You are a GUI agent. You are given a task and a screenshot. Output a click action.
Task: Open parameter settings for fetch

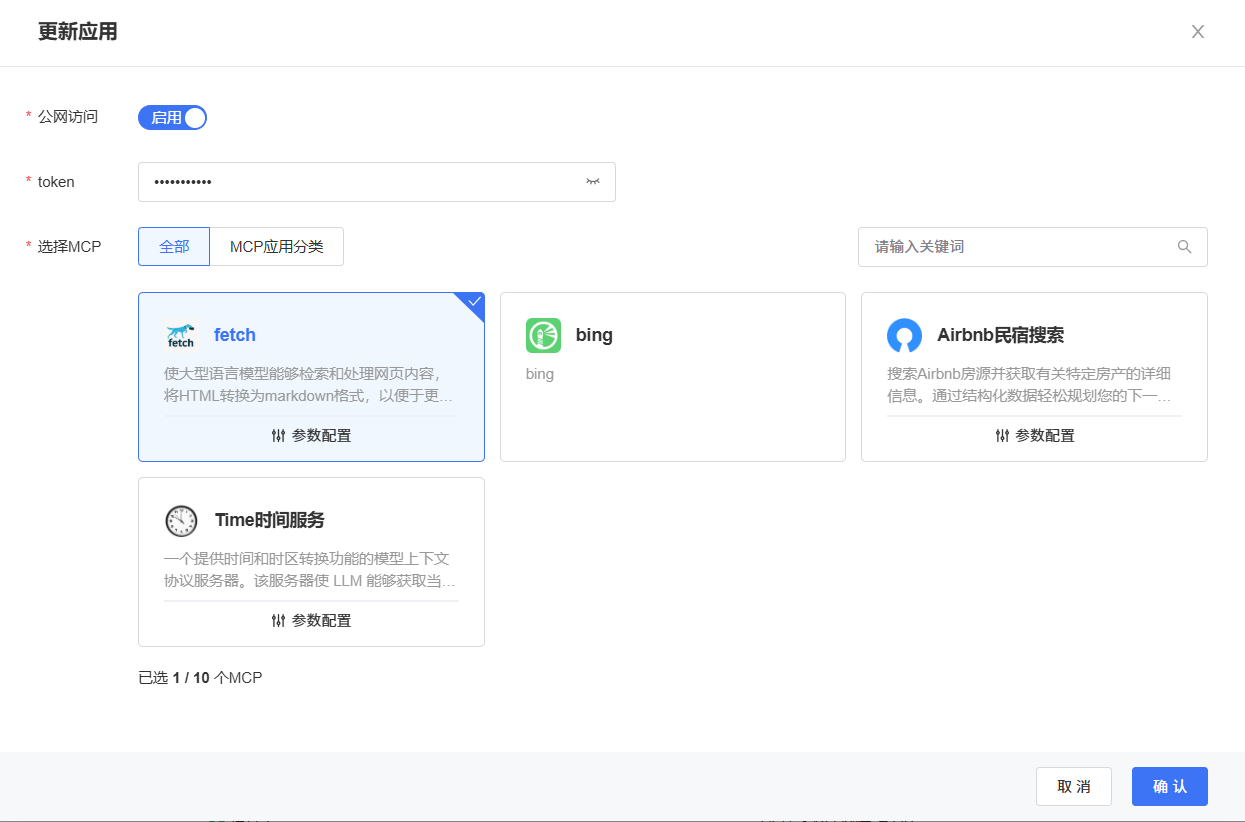click(311, 436)
